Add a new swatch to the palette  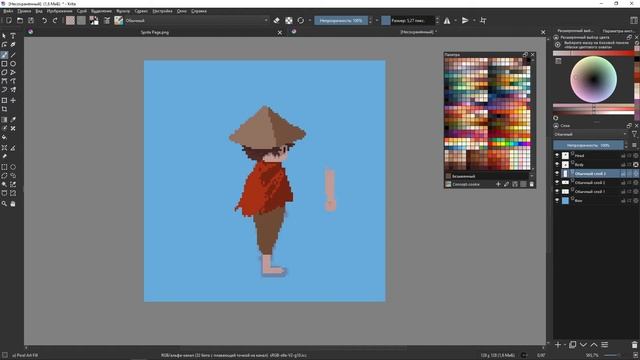pos(498,184)
